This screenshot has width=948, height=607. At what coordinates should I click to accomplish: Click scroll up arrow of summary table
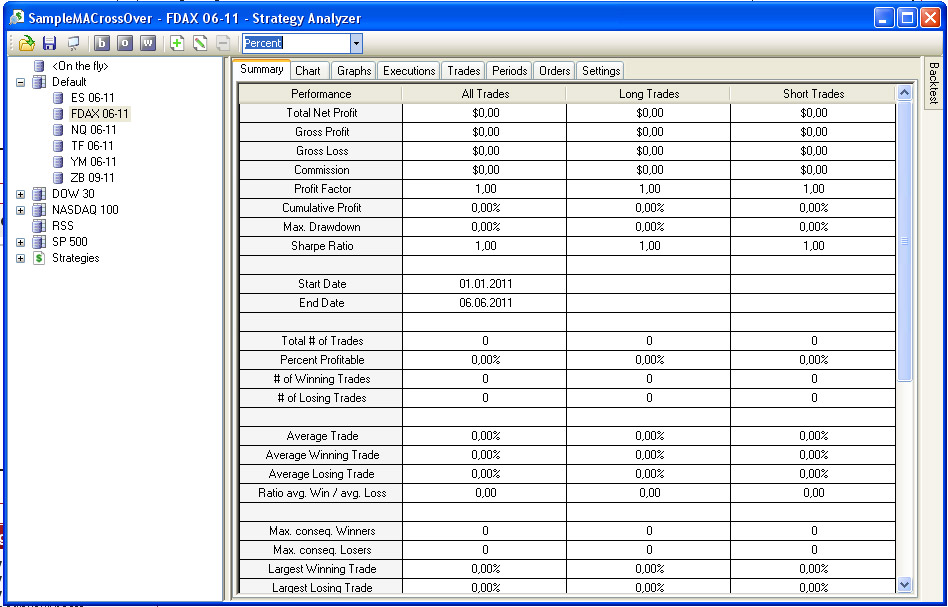coord(904,93)
